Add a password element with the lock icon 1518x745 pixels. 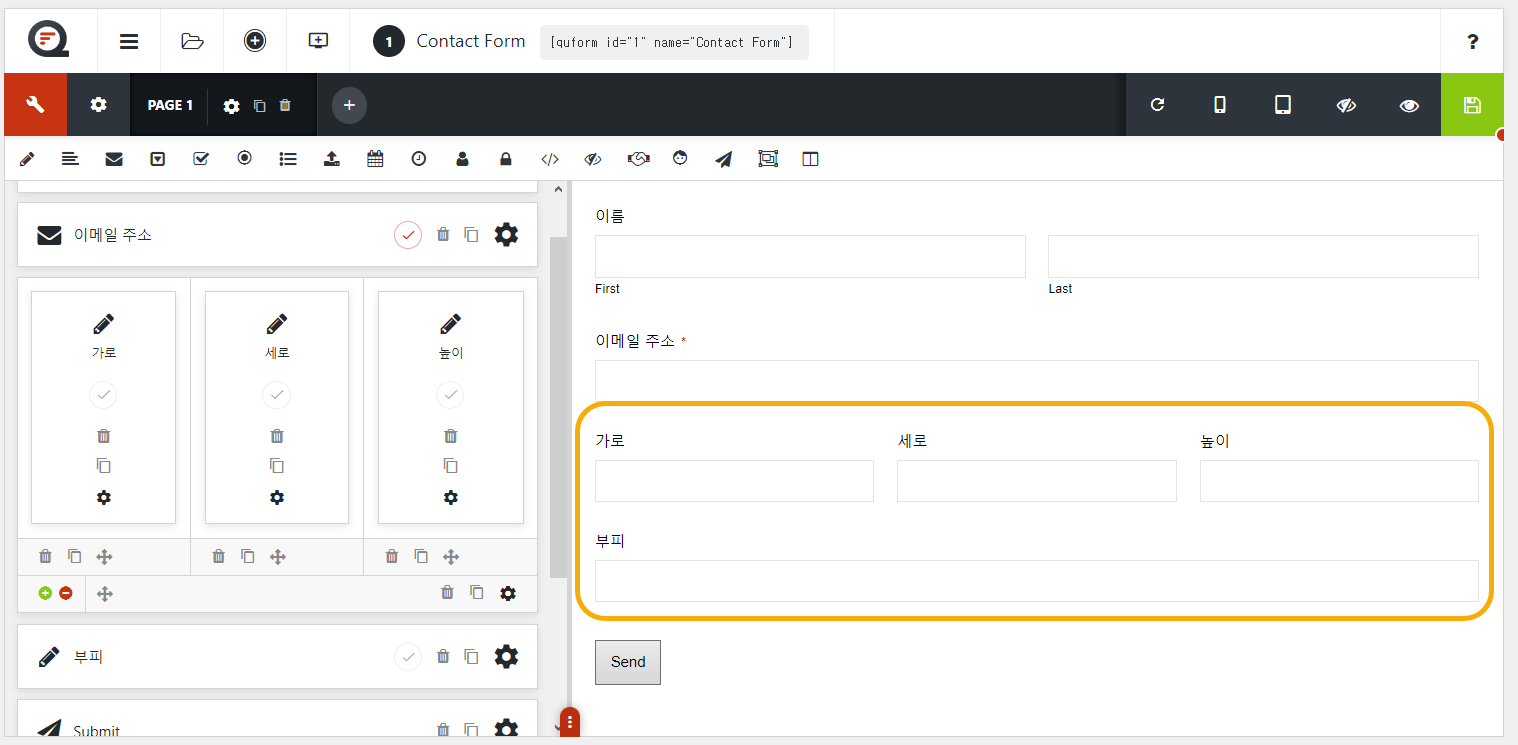pyautogui.click(x=505, y=158)
